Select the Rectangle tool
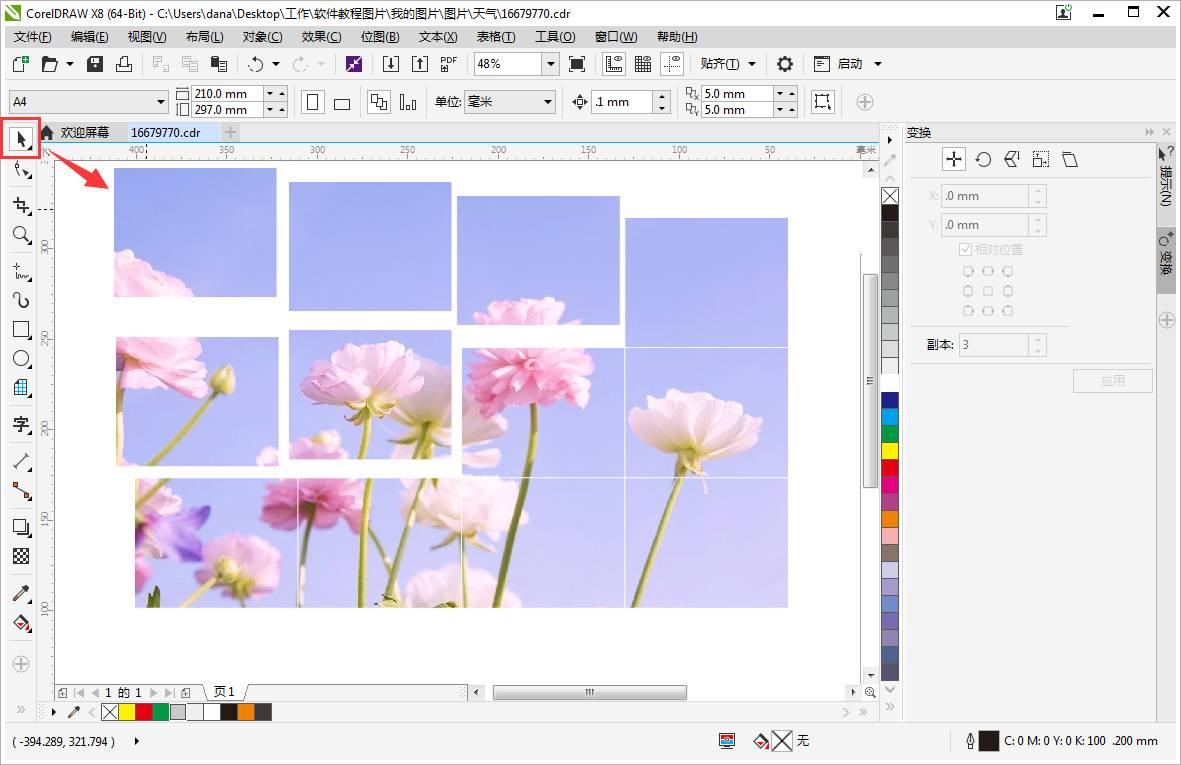The image size is (1181, 765). click(x=21, y=330)
